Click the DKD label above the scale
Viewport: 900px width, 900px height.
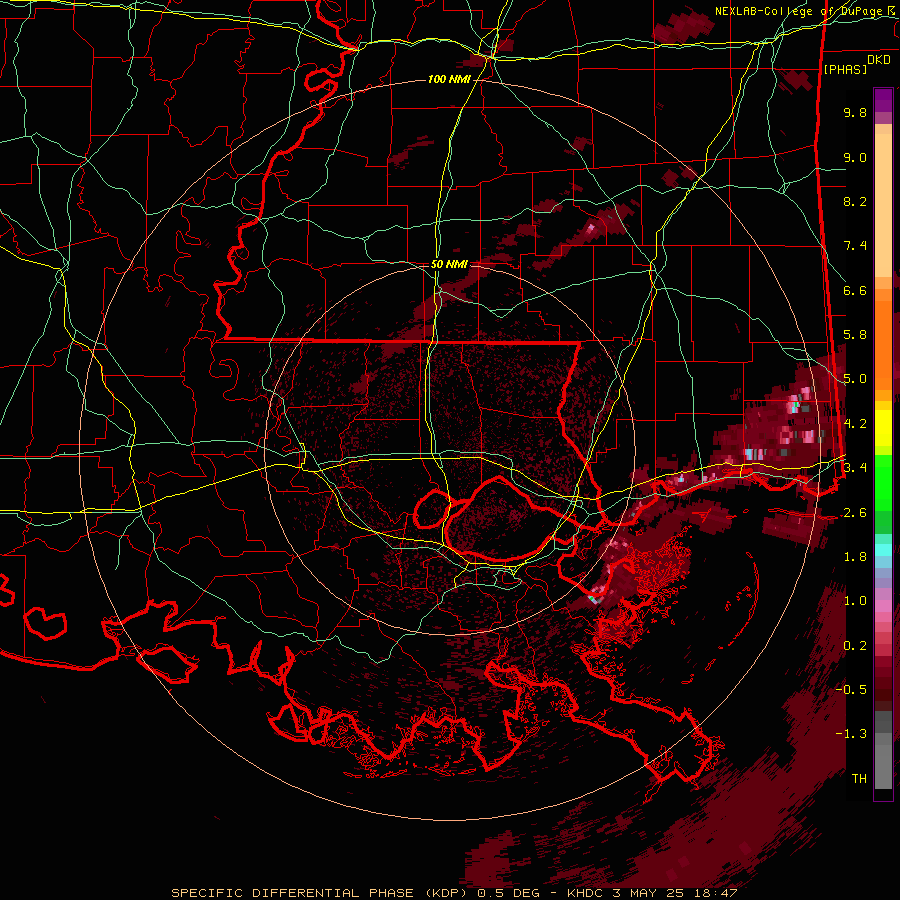[x=878, y=60]
